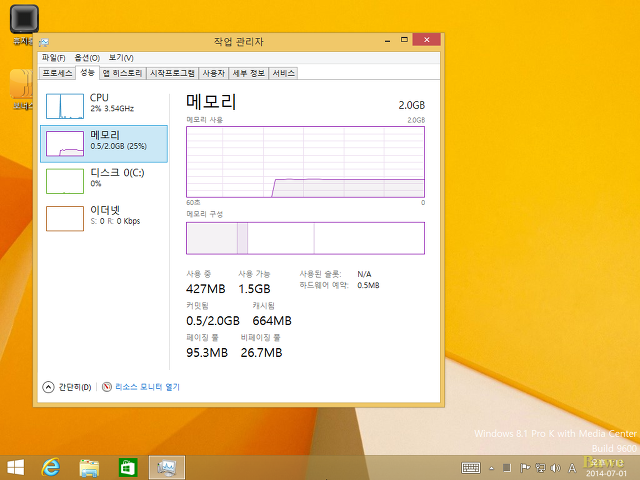Click the 664MB cached value
The height and width of the screenshot is (480, 640).
tap(272, 321)
